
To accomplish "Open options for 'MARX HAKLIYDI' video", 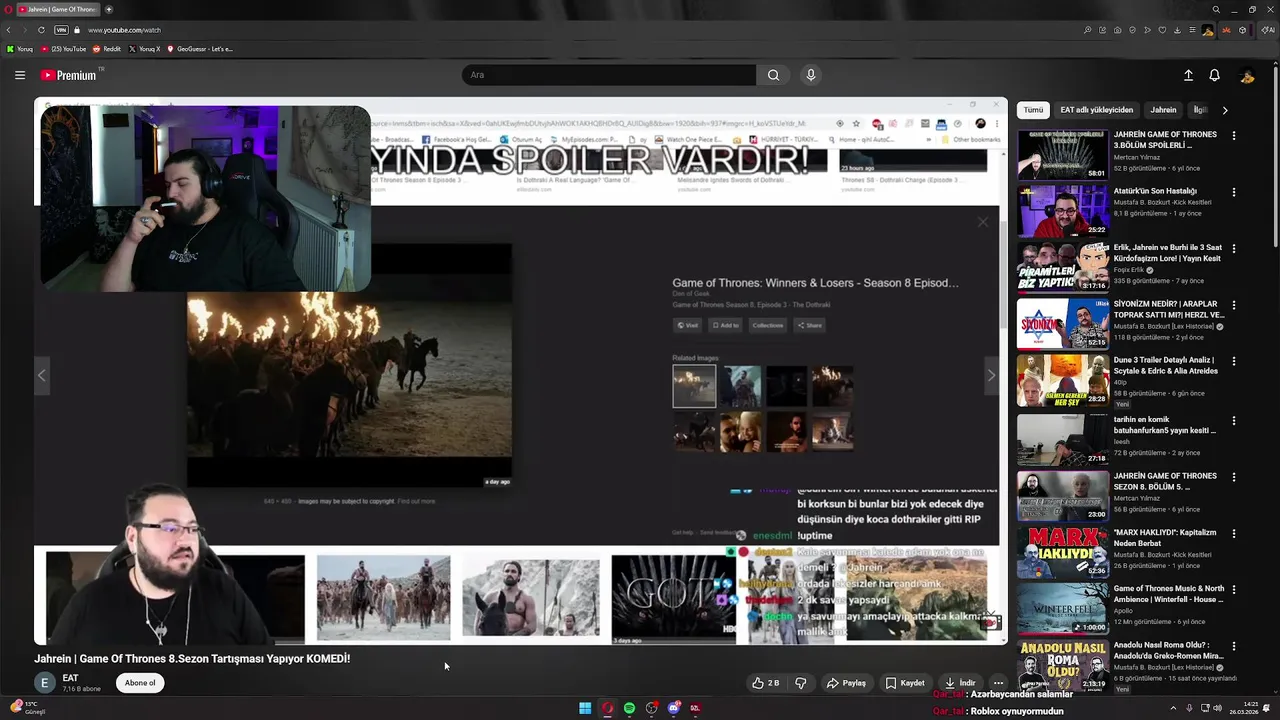I will [x=1233, y=534].
